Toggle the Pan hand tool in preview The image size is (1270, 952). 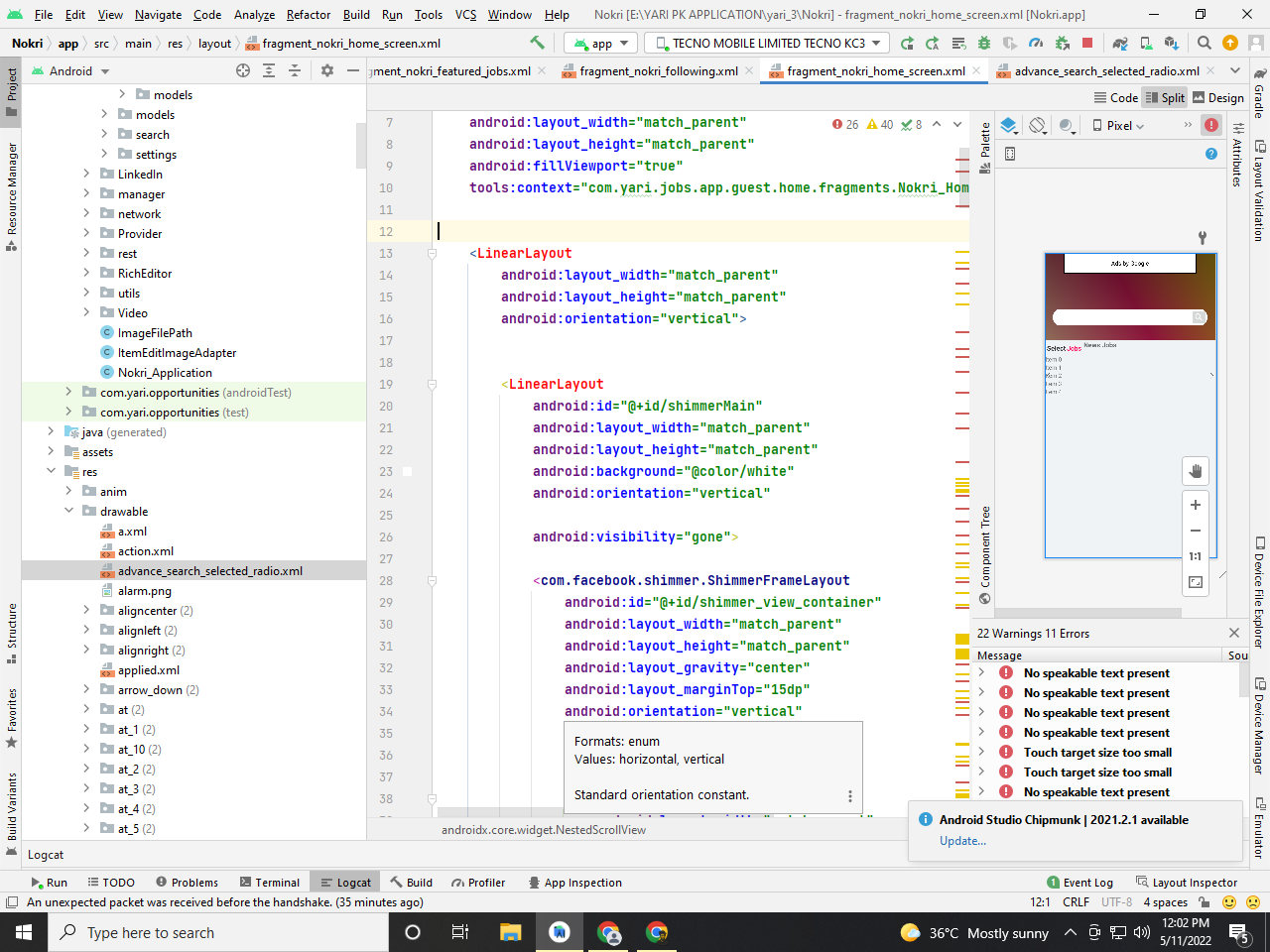coord(1196,471)
